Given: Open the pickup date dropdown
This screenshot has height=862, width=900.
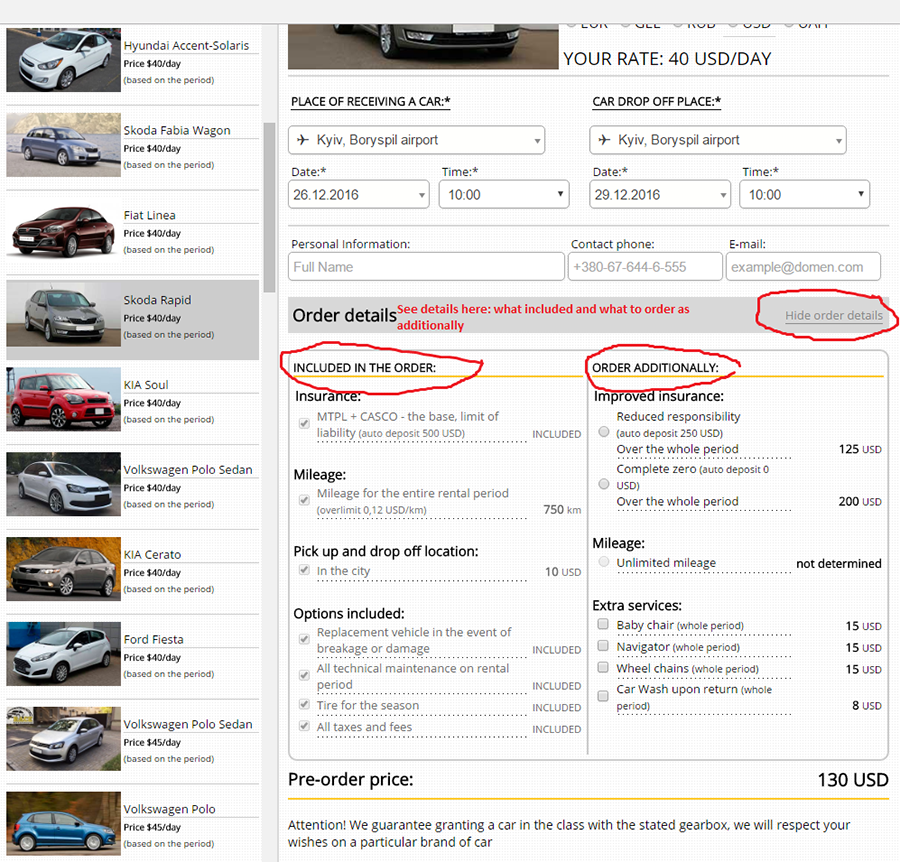Looking at the screenshot, I should pyautogui.click(x=358, y=194).
